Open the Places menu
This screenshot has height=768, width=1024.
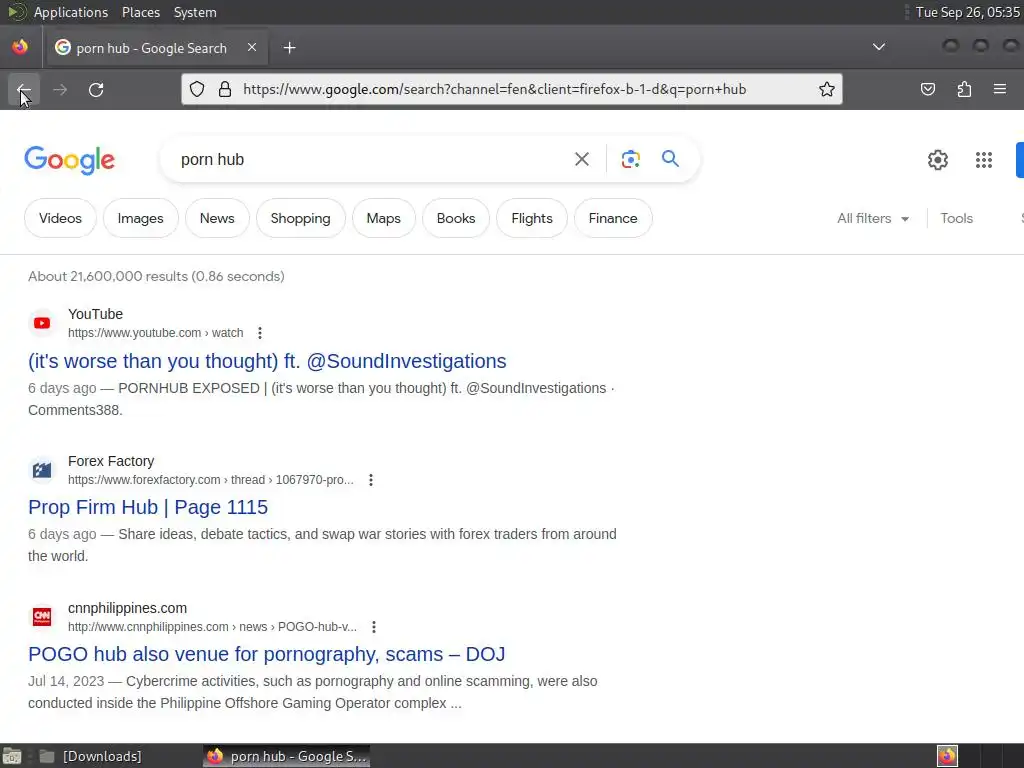[x=141, y=12]
